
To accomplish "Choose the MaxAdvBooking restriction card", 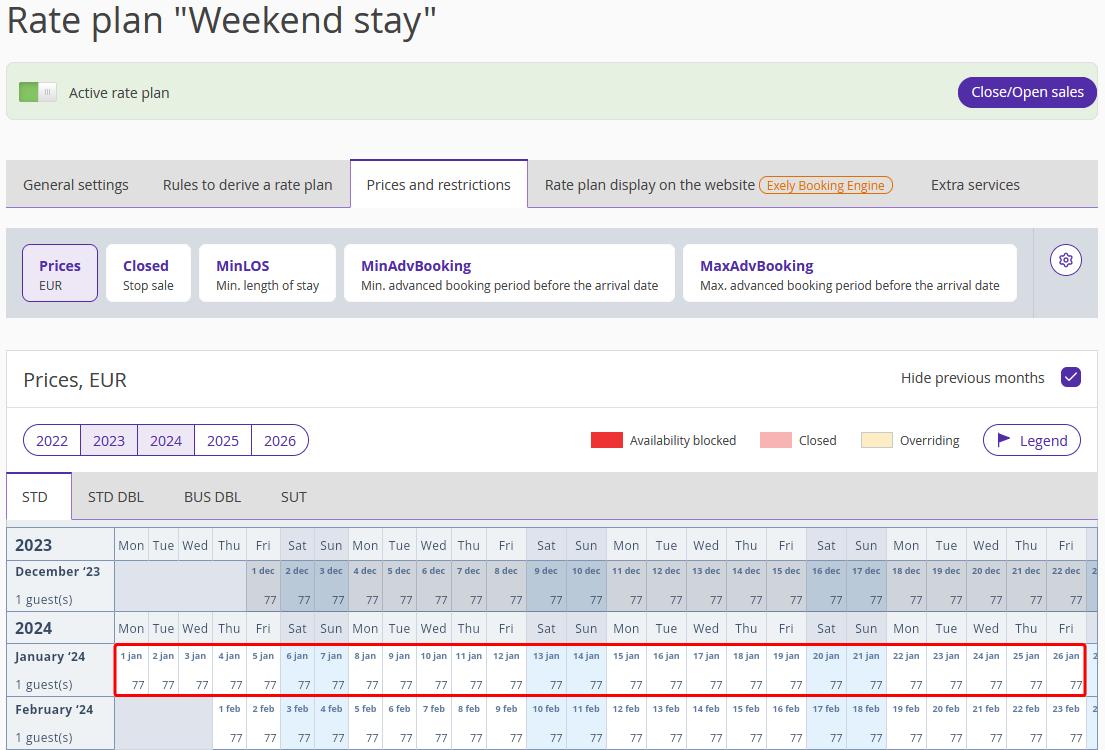I will click(x=849, y=273).
